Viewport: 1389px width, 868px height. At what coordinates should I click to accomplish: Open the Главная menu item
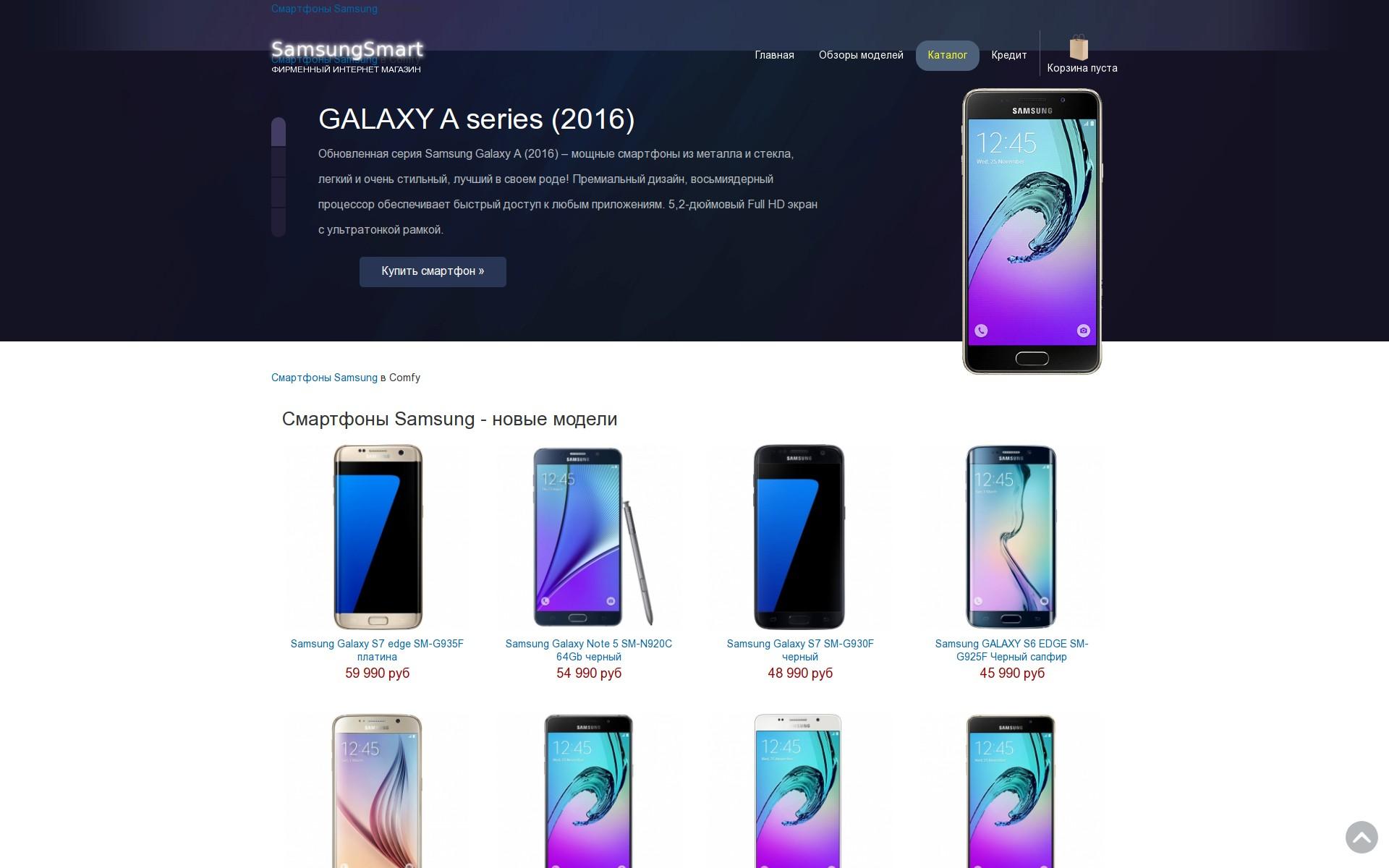774,56
